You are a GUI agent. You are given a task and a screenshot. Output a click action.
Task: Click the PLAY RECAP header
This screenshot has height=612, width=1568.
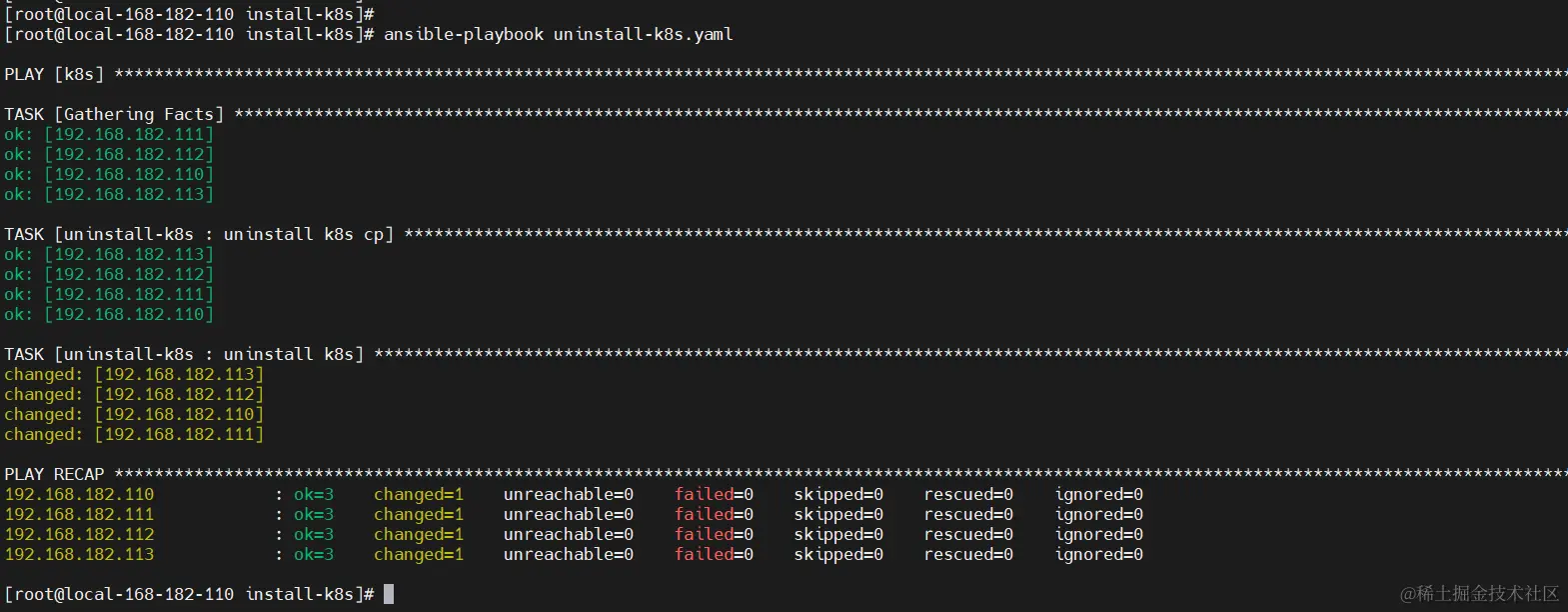tap(54, 474)
